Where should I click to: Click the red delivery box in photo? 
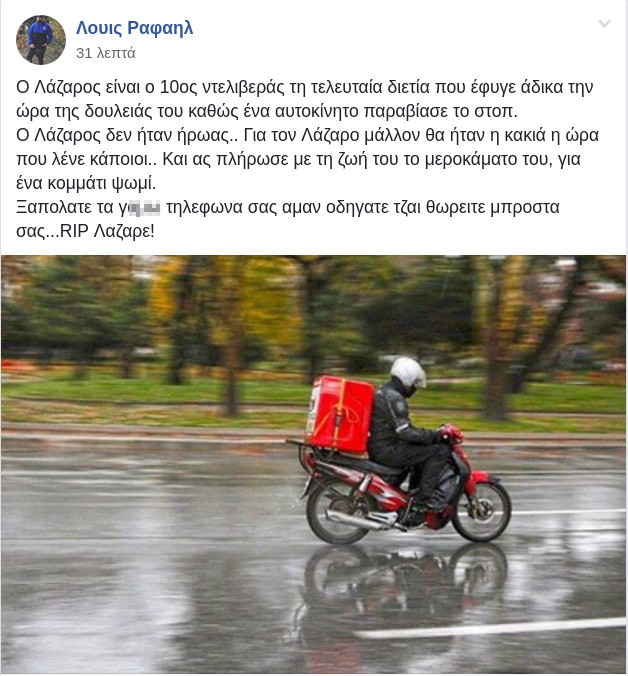340,415
